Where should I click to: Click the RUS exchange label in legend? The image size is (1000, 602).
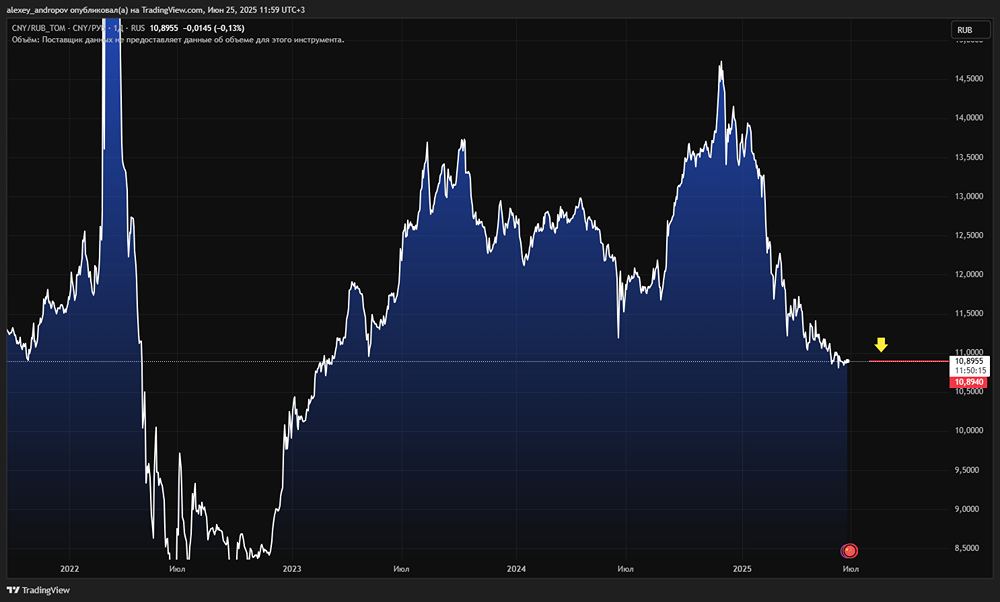point(138,28)
